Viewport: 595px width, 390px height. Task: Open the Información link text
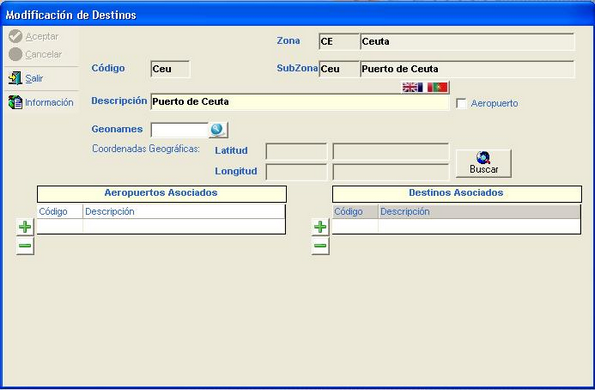pyautogui.click(x=49, y=102)
